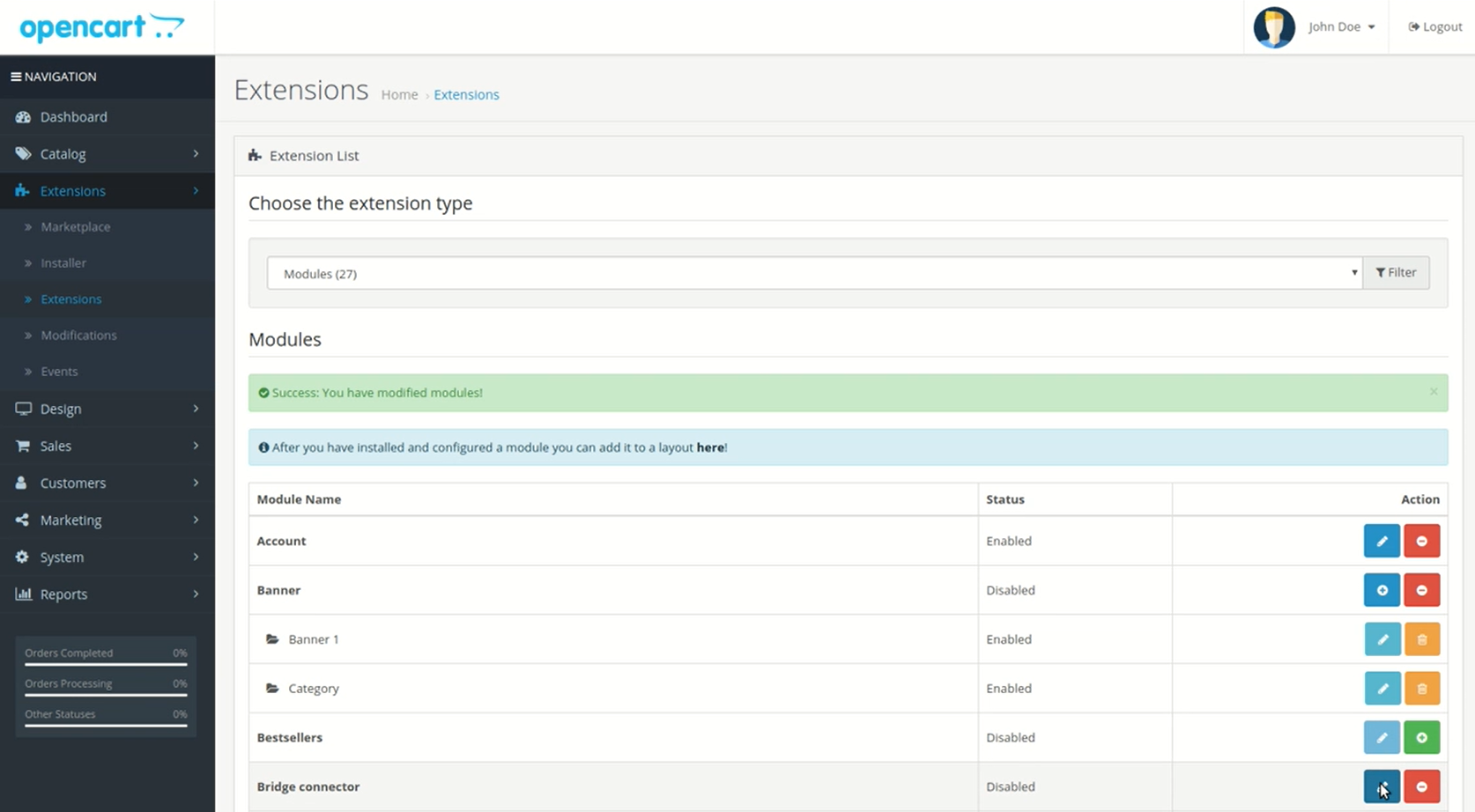Go to Modifications in Extensions submenu
This screenshot has height=812, width=1475.
point(78,336)
